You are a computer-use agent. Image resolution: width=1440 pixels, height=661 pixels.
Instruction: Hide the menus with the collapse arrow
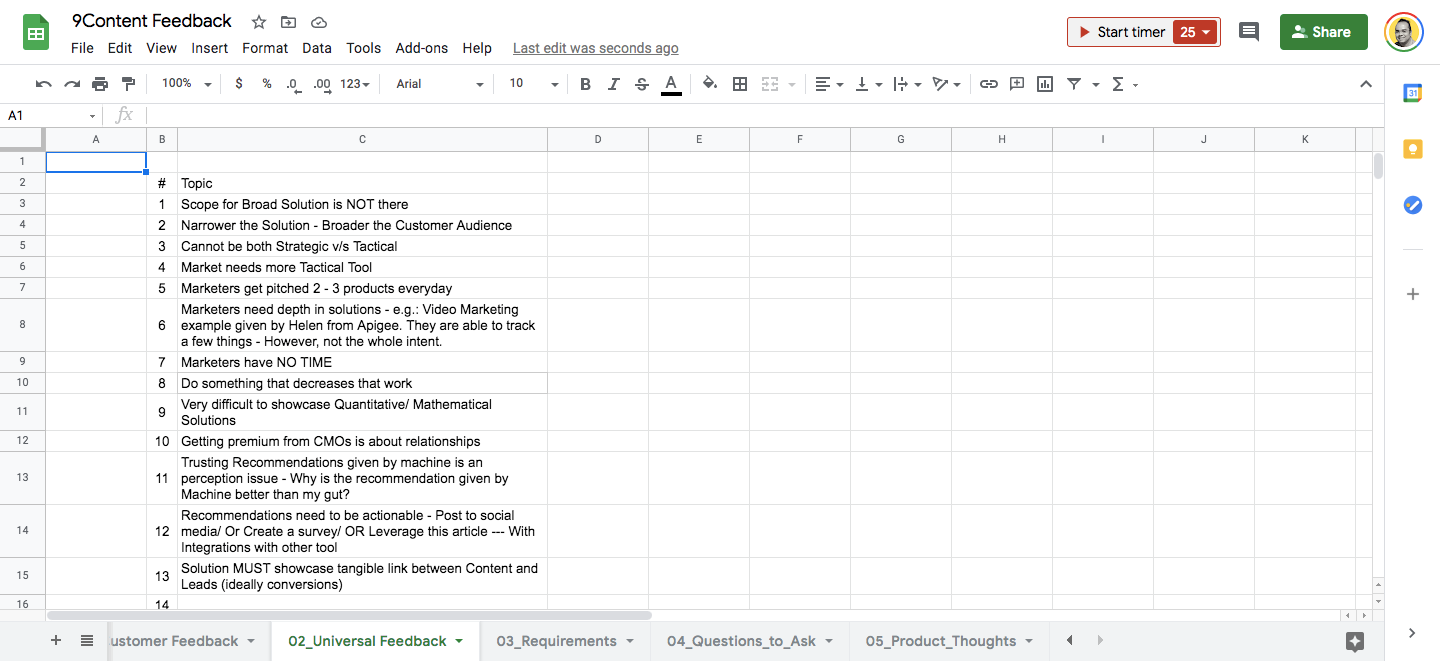tap(1366, 84)
